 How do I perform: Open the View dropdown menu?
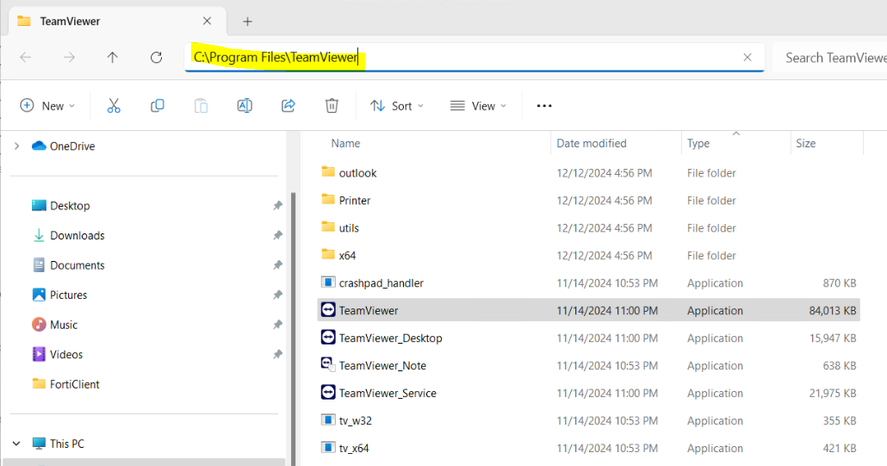pos(478,106)
